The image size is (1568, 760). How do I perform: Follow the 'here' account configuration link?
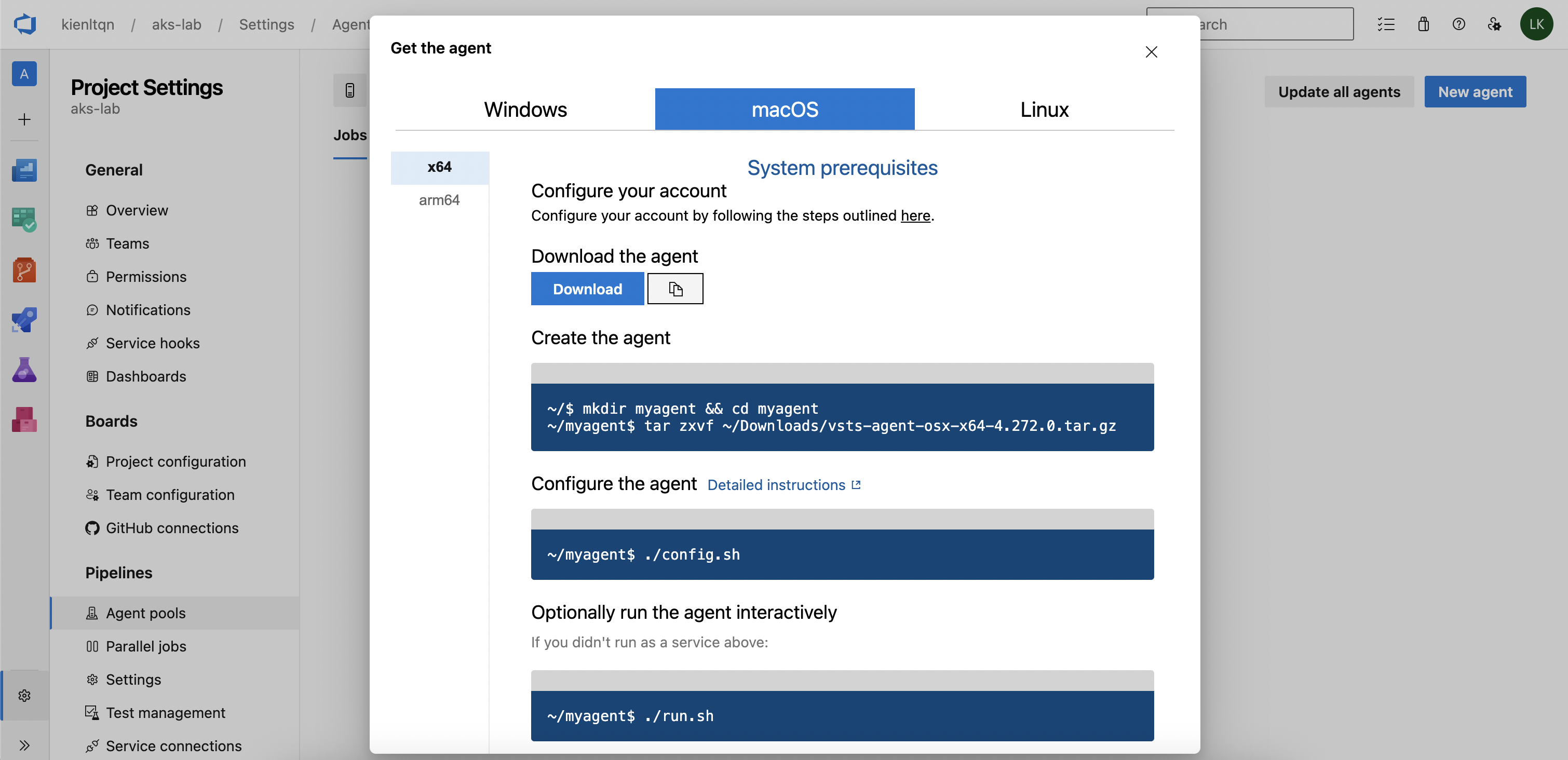(915, 216)
